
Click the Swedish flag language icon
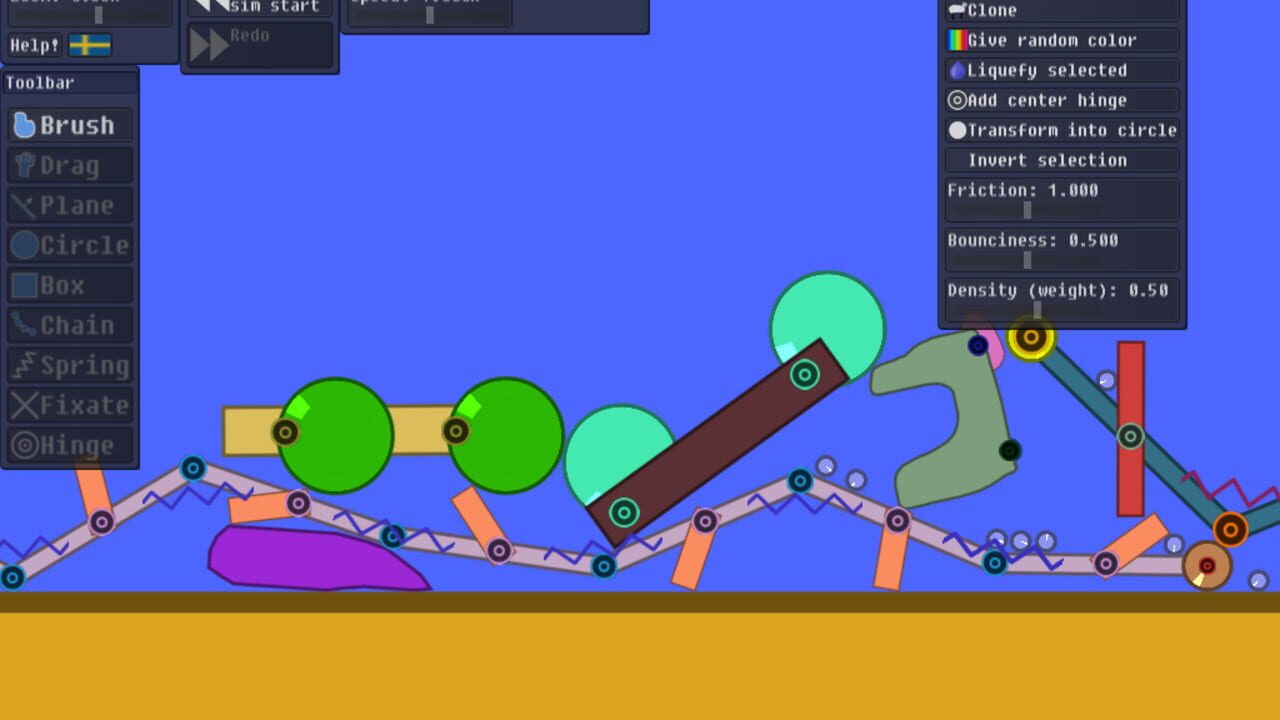click(90, 45)
